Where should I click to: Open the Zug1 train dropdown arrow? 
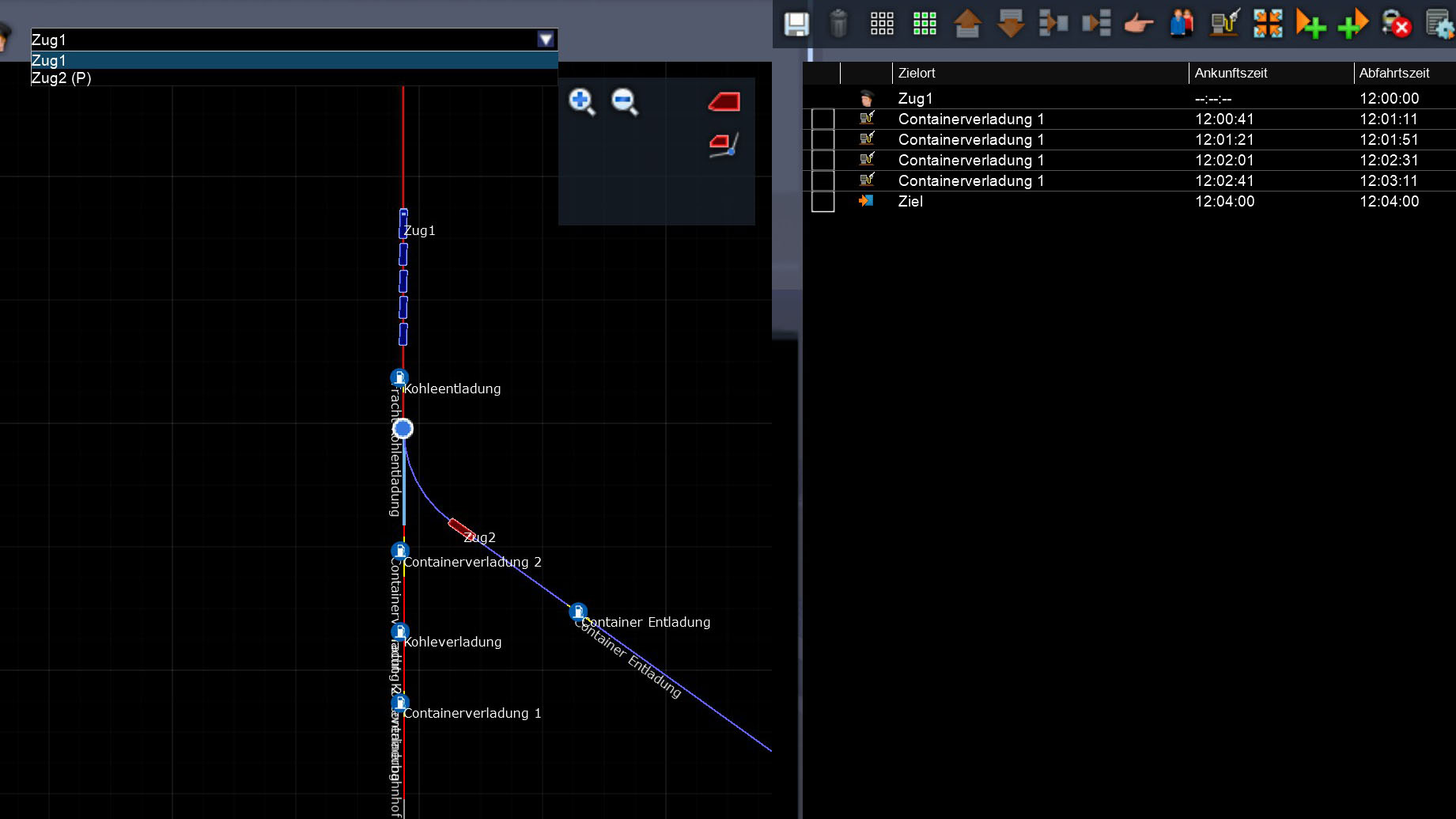coord(546,40)
